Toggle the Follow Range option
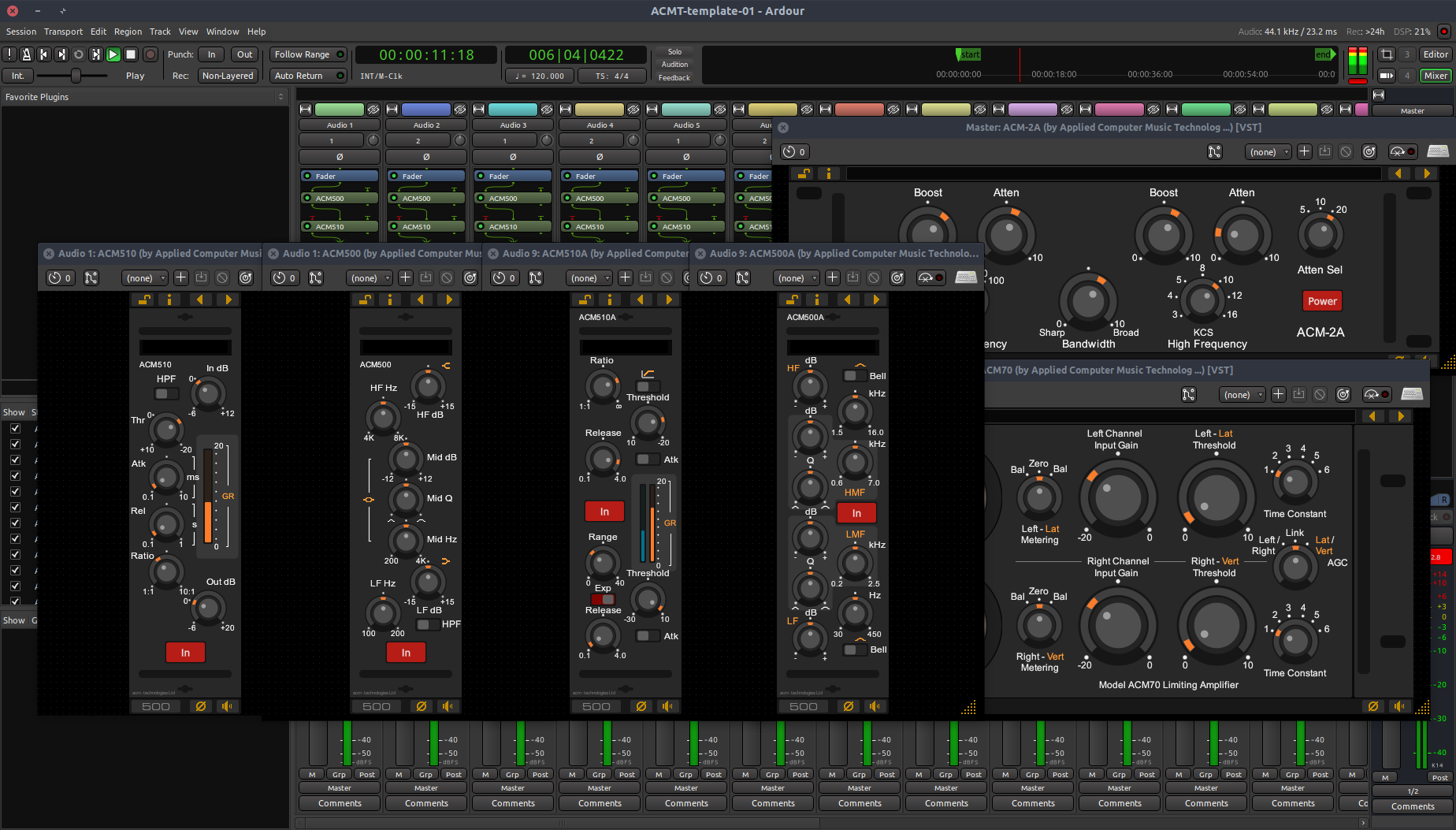 coord(308,54)
